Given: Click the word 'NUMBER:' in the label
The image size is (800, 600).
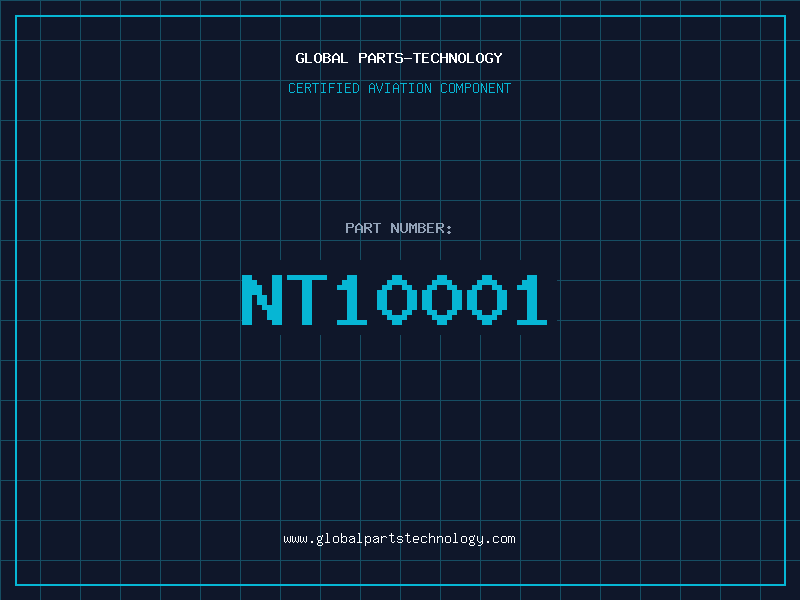Looking at the screenshot, I should click(421, 228).
